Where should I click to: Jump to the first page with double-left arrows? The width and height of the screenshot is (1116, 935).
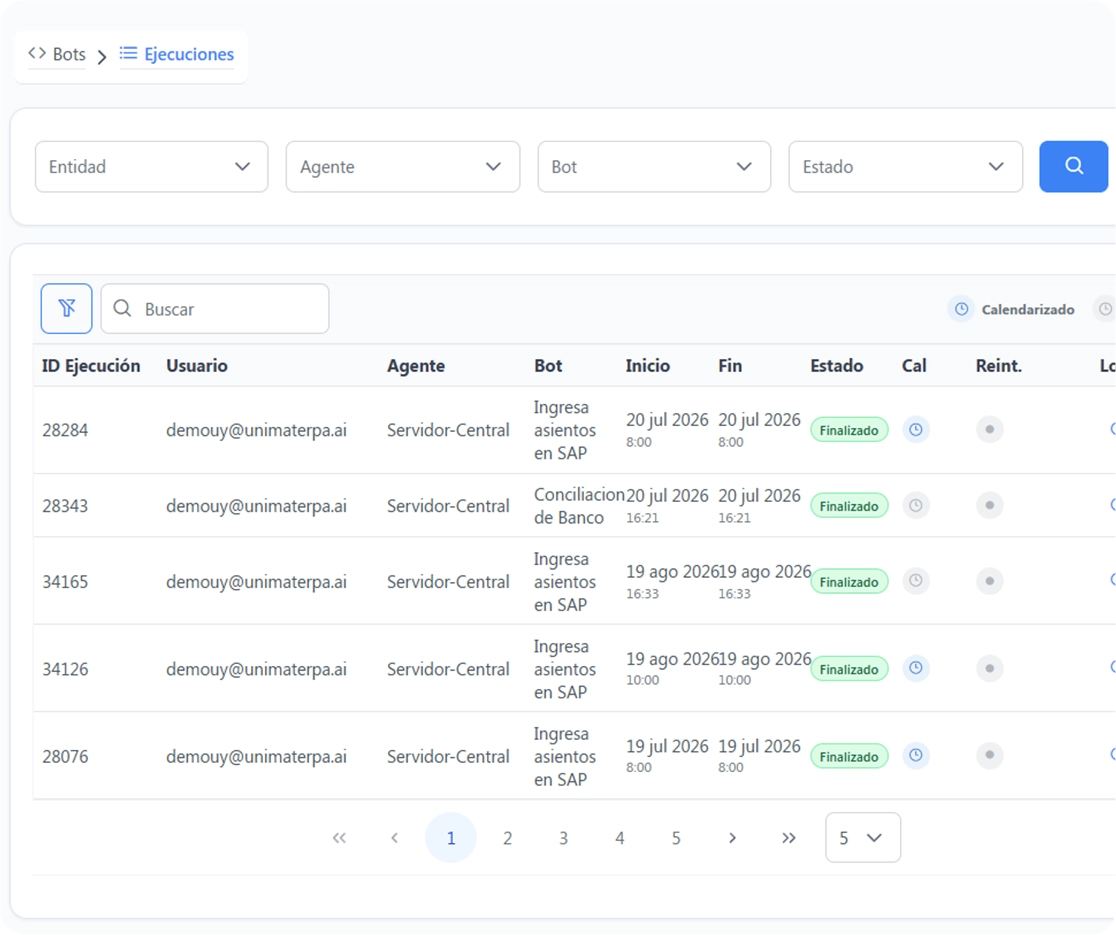[x=339, y=838]
